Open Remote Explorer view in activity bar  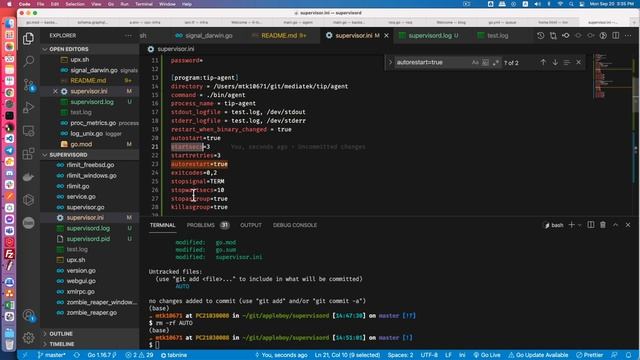point(29,131)
